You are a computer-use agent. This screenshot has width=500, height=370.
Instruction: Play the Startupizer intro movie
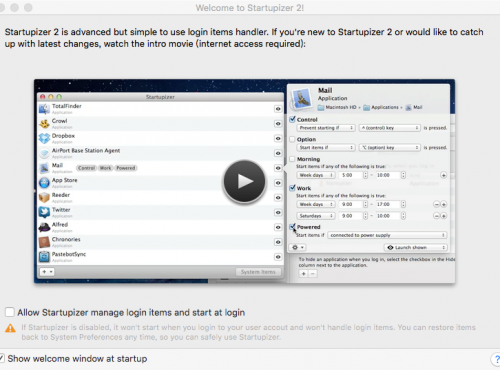coord(245,181)
